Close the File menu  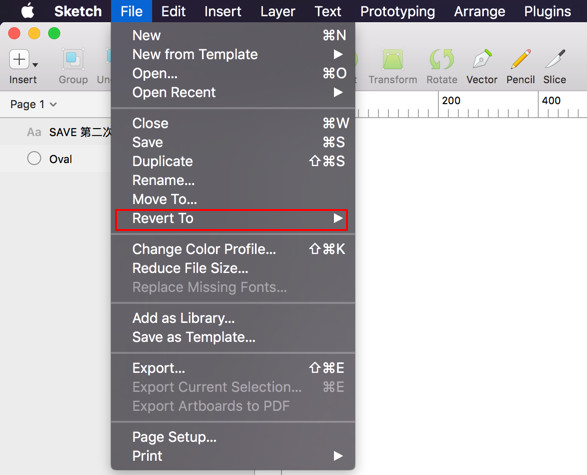pos(131,11)
